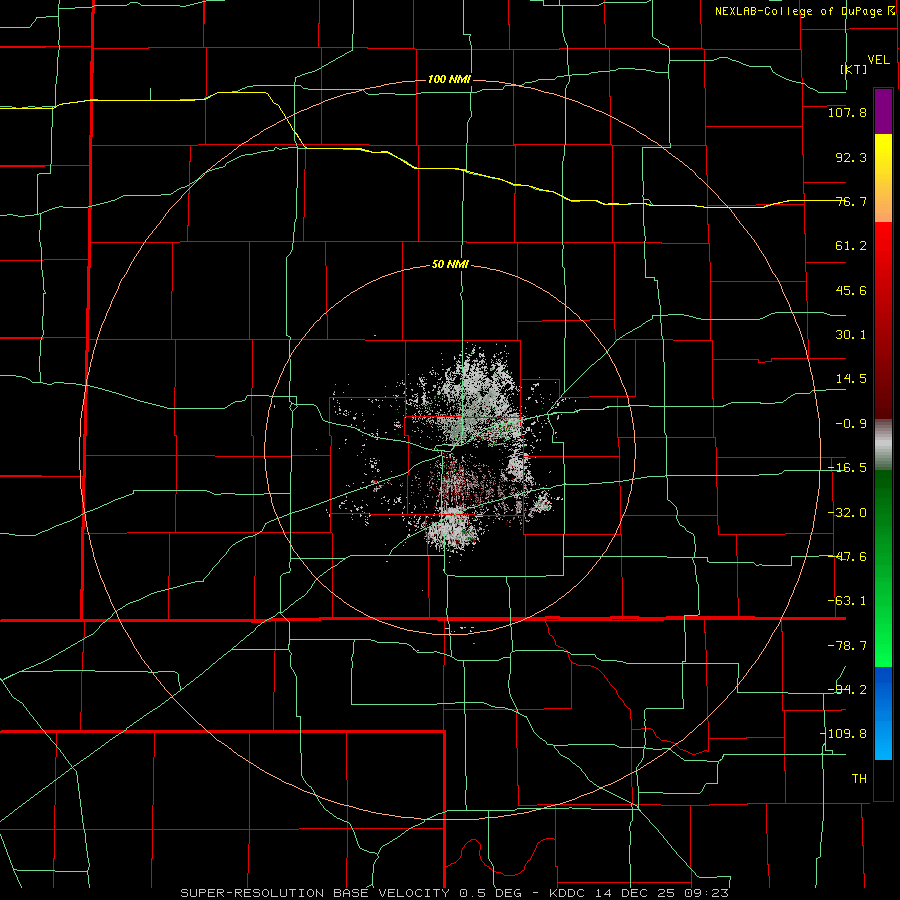Click the [KT] units label
900x900 pixels.
(854, 69)
